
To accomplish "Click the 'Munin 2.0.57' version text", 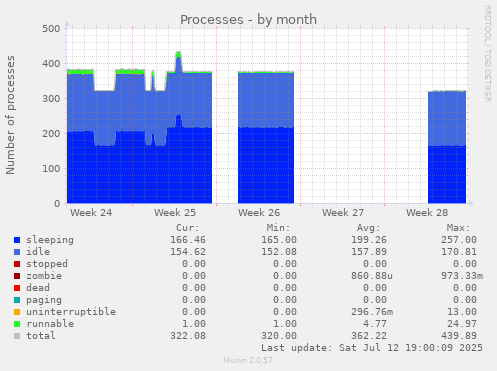I will [x=248, y=360].
